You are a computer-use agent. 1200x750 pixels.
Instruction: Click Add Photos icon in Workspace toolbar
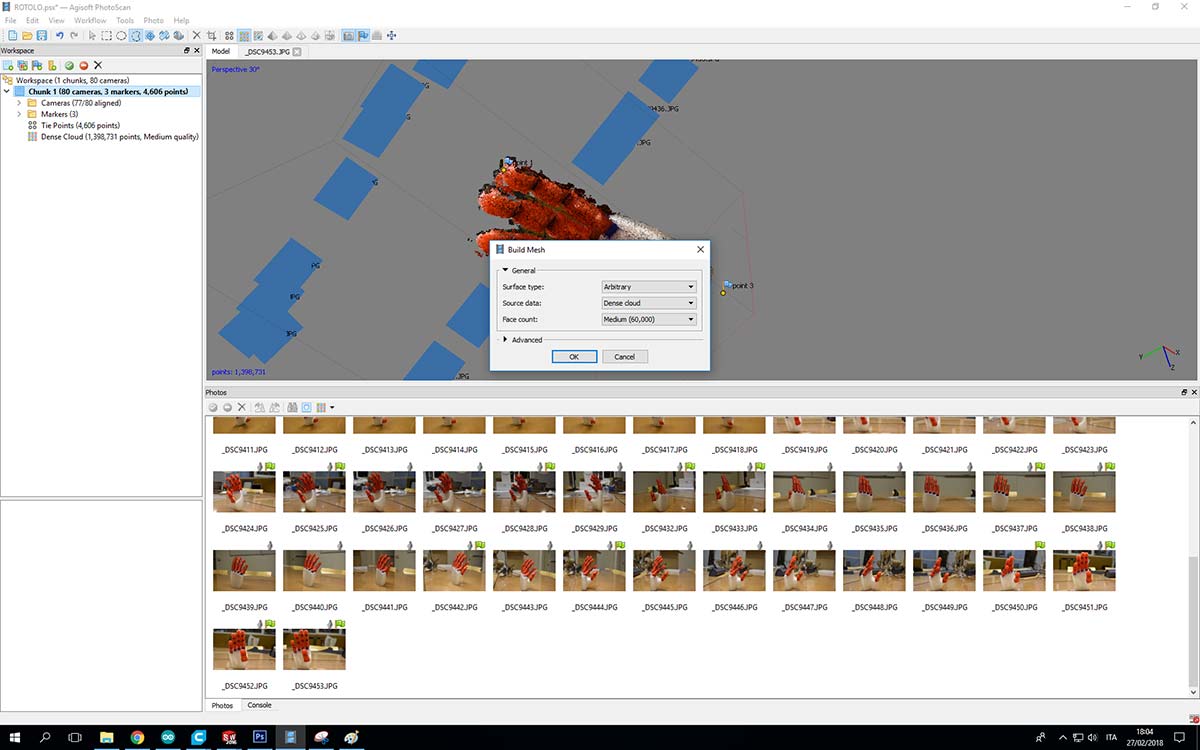23,65
